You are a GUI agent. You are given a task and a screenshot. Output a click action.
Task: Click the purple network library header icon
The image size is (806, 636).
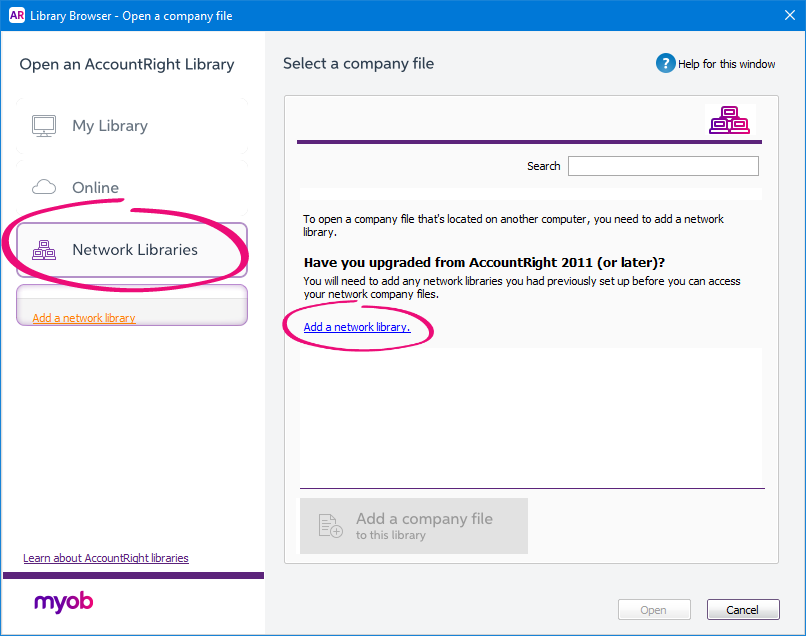tap(728, 120)
